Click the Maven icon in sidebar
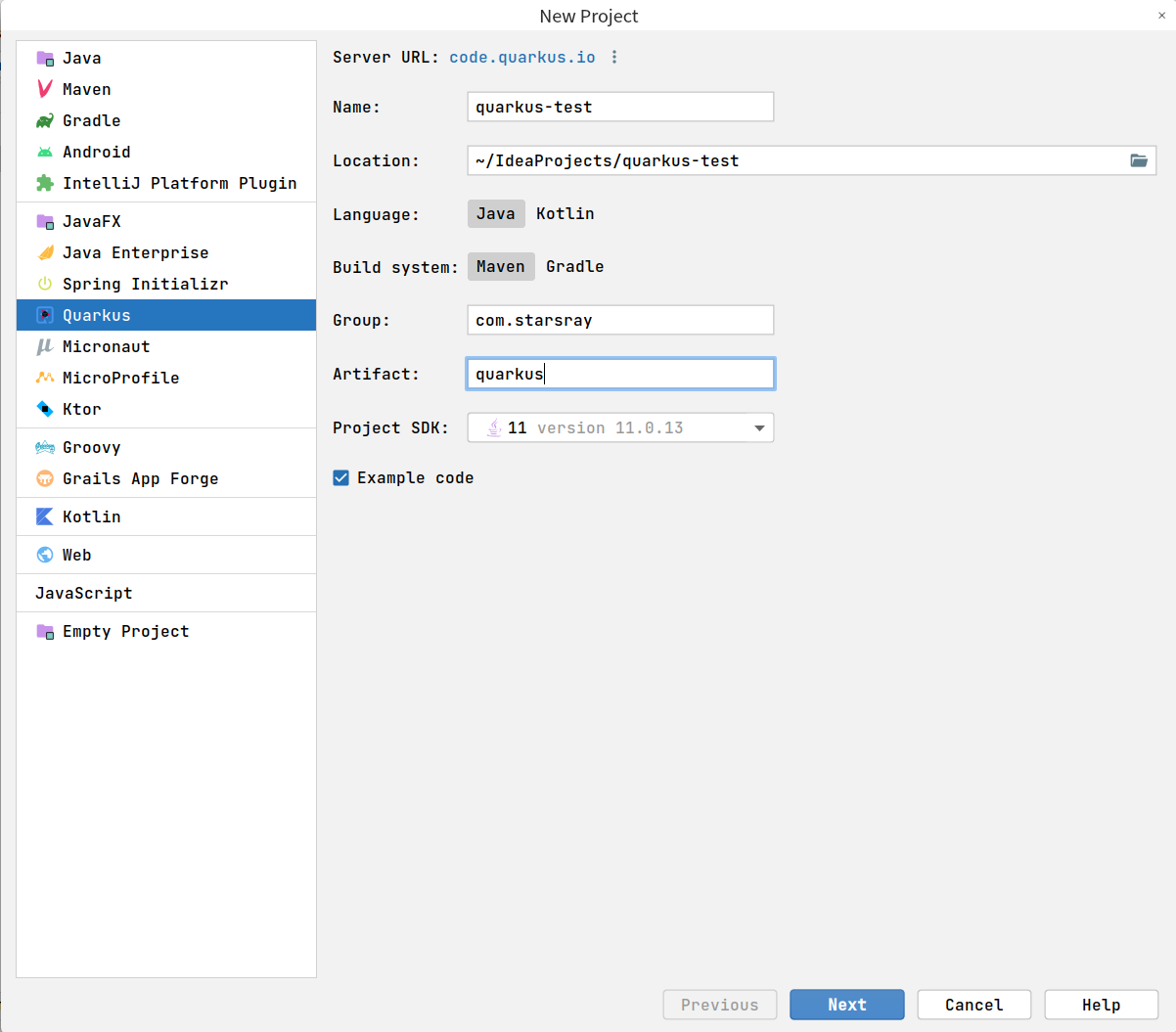 click(x=45, y=89)
